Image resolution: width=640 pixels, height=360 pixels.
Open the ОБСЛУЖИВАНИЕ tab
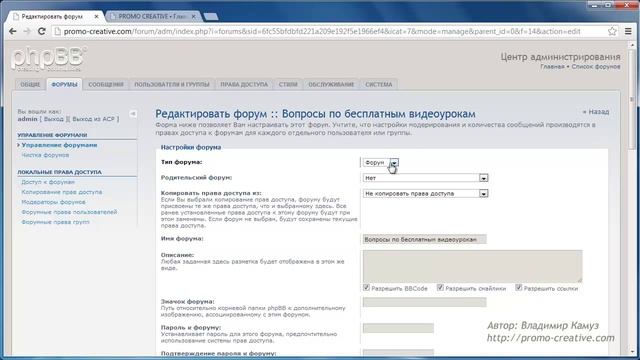pos(331,84)
